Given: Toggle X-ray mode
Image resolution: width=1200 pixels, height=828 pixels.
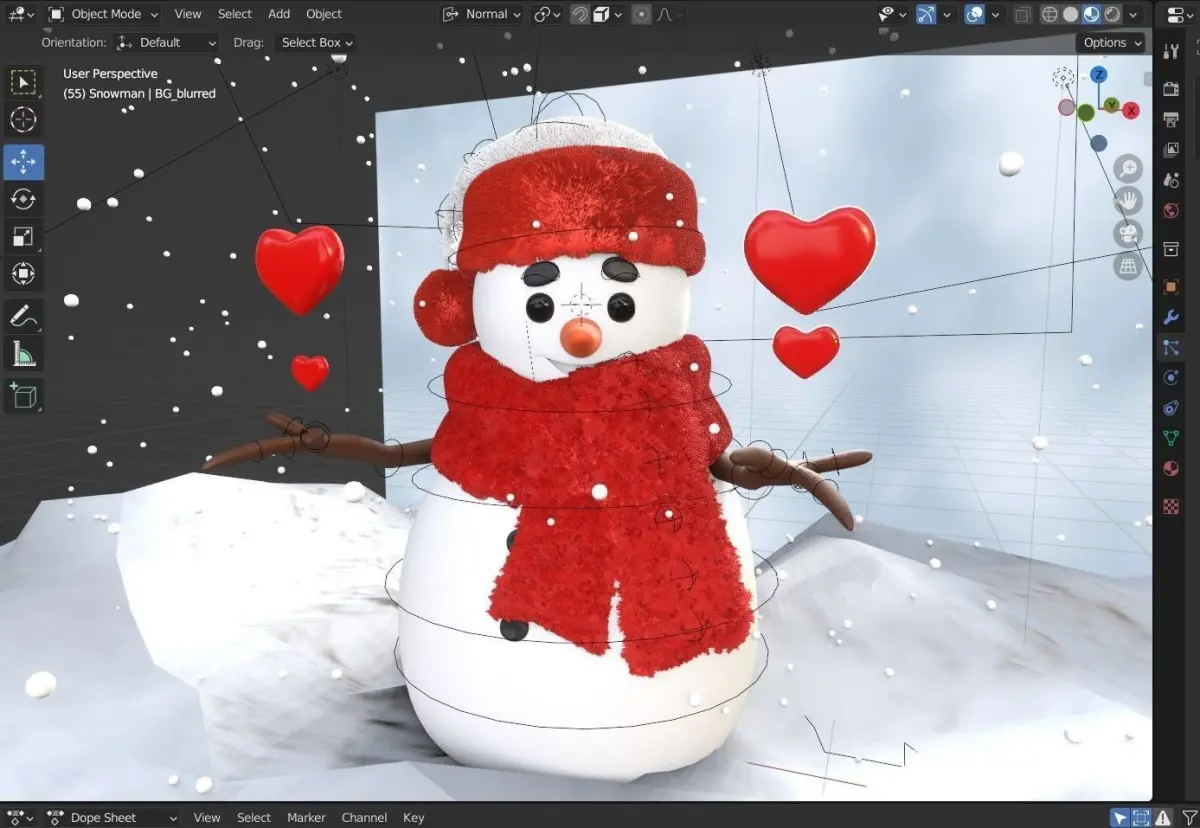Looking at the screenshot, I should 1022,14.
